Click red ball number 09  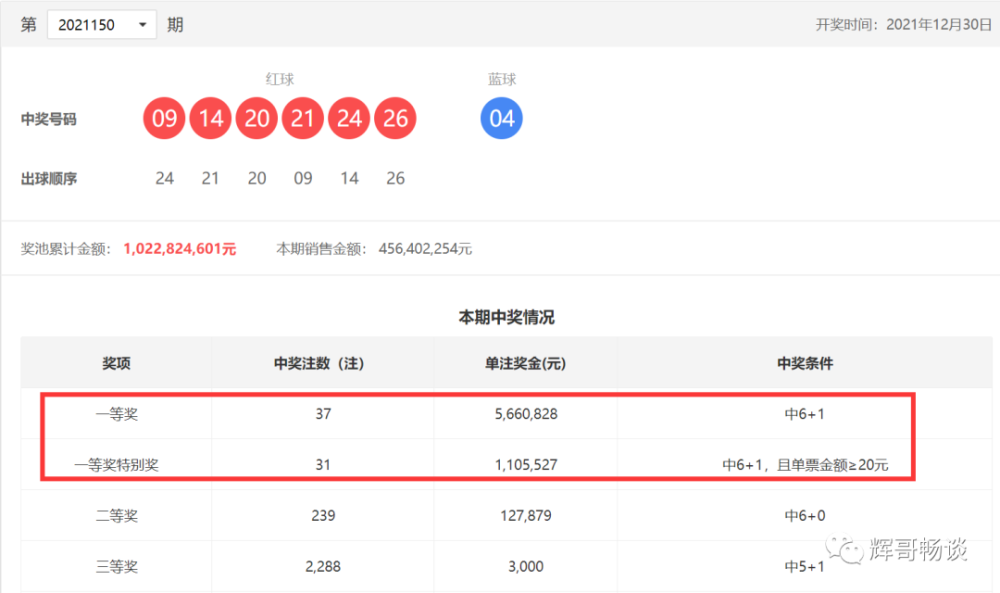click(164, 118)
